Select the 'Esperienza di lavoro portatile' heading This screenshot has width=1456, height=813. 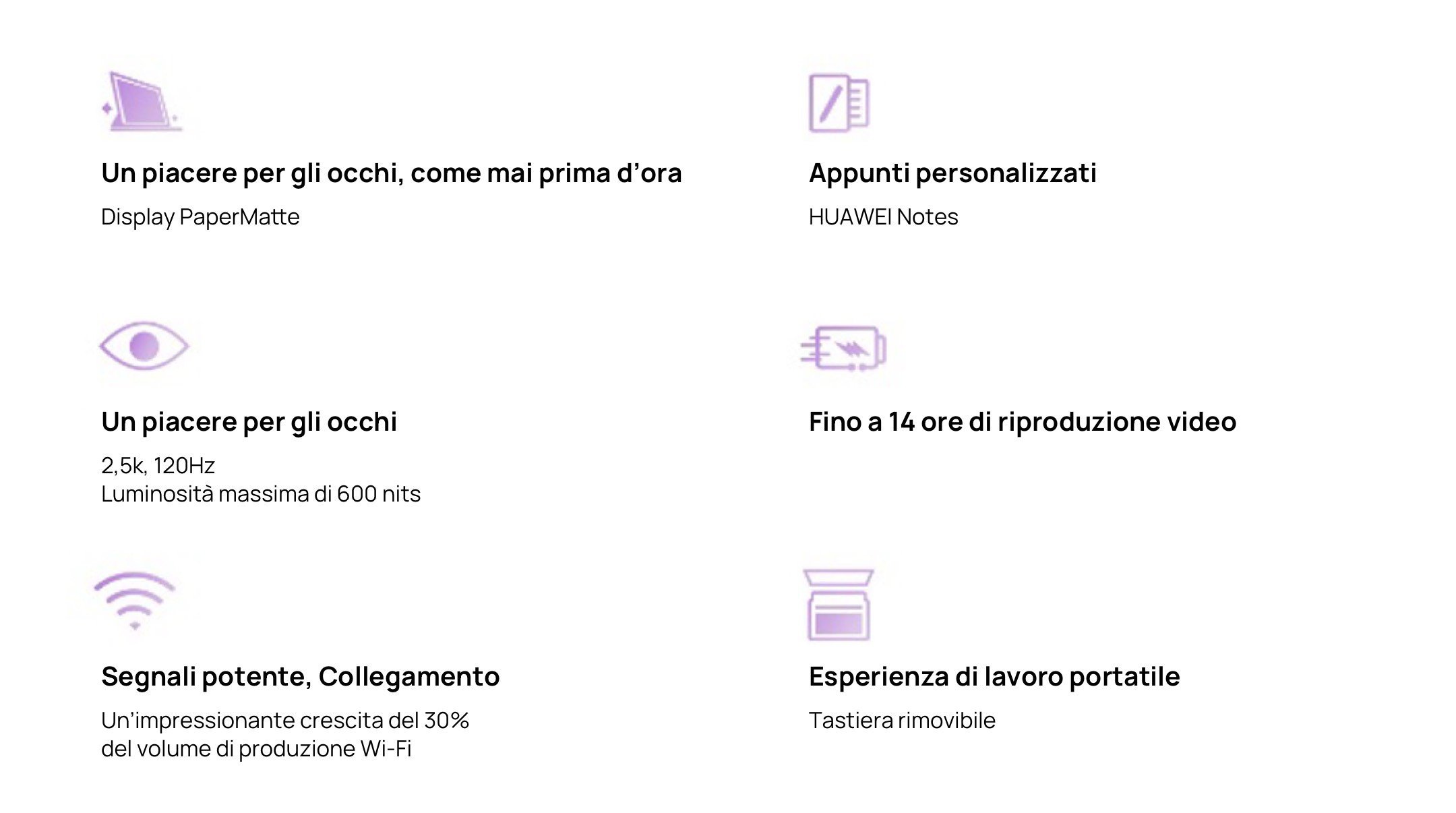coord(994,677)
